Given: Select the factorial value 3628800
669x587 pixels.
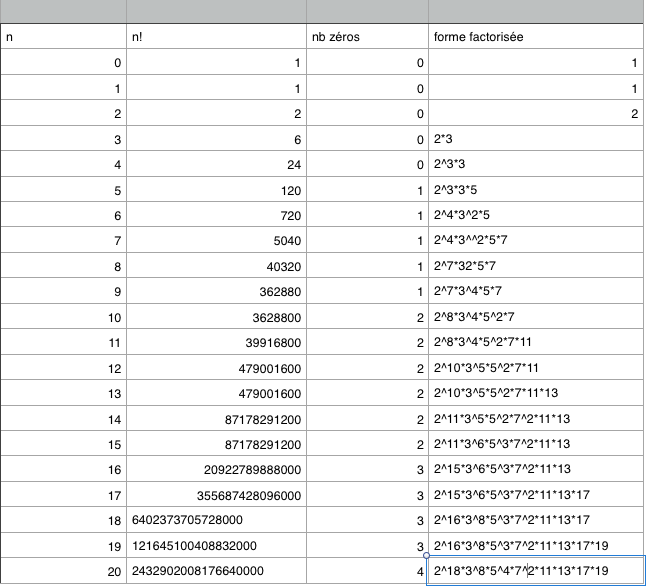Looking at the screenshot, I should [x=216, y=317].
